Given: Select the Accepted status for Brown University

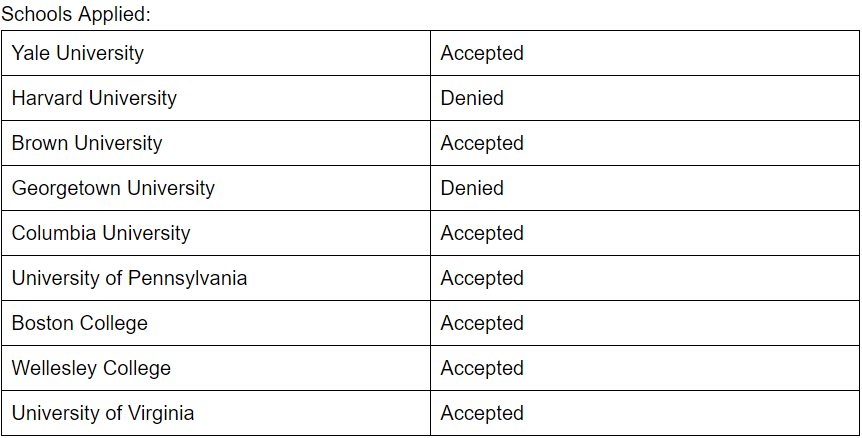Looking at the screenshot, I should (482, 143).
